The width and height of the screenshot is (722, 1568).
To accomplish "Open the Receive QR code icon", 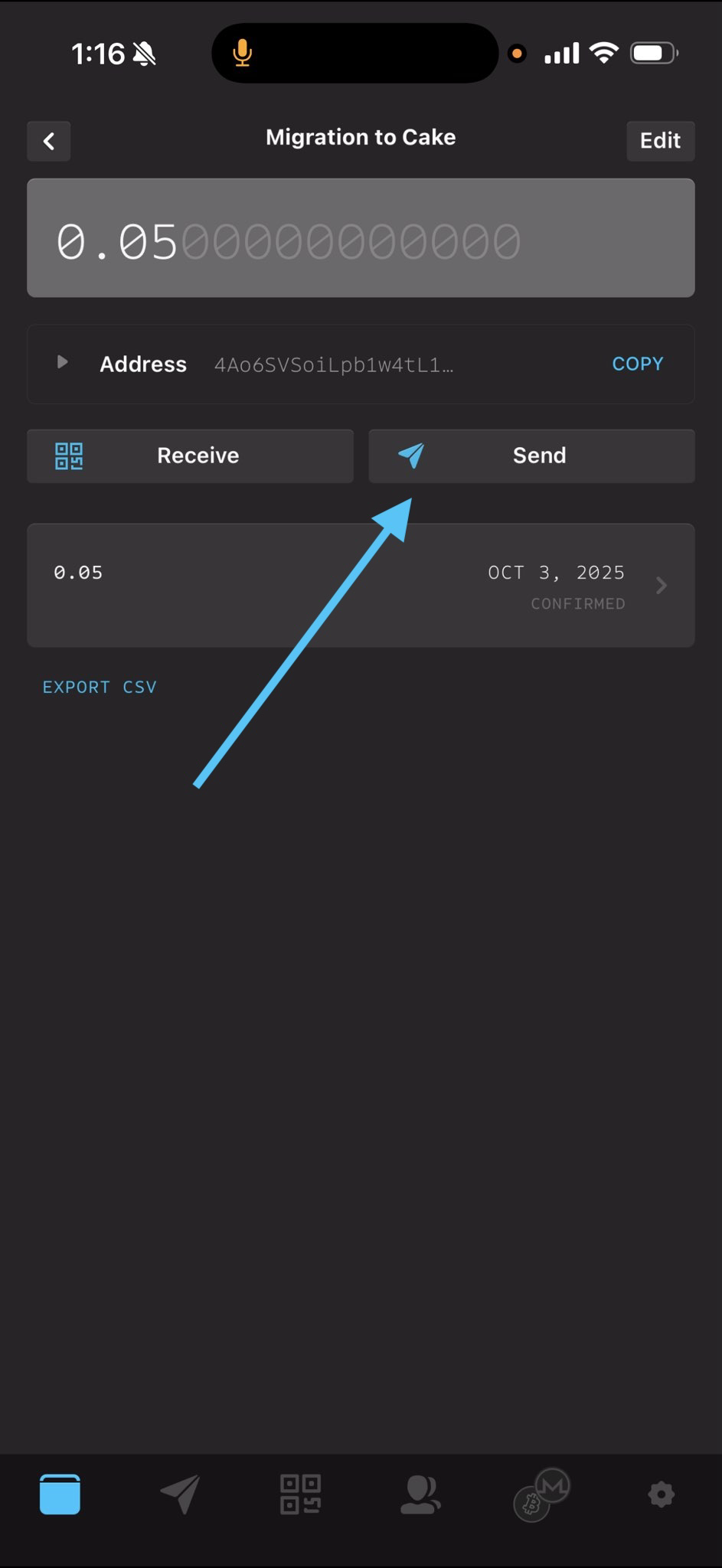I will (x=69, y=456).
